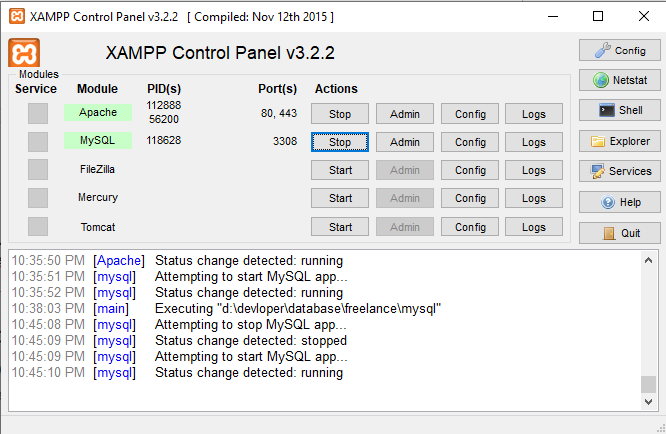The height and width of the screenshot is (434, 666).
Task: Click MySQL PID 118628
Action: click(164, 141)
